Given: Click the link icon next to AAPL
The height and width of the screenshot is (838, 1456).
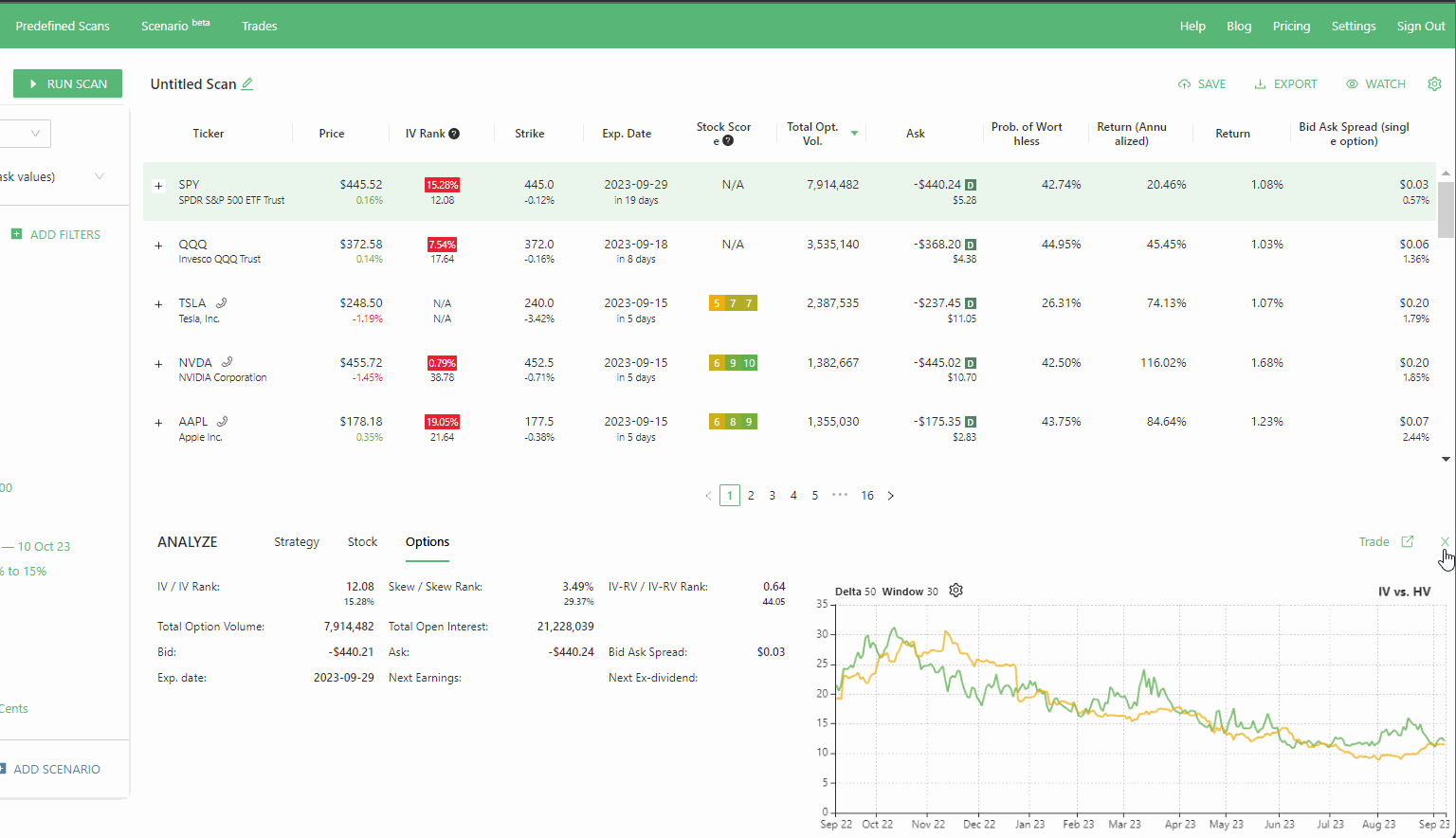Looking at the screenshot, I should (x=221, y=421).
